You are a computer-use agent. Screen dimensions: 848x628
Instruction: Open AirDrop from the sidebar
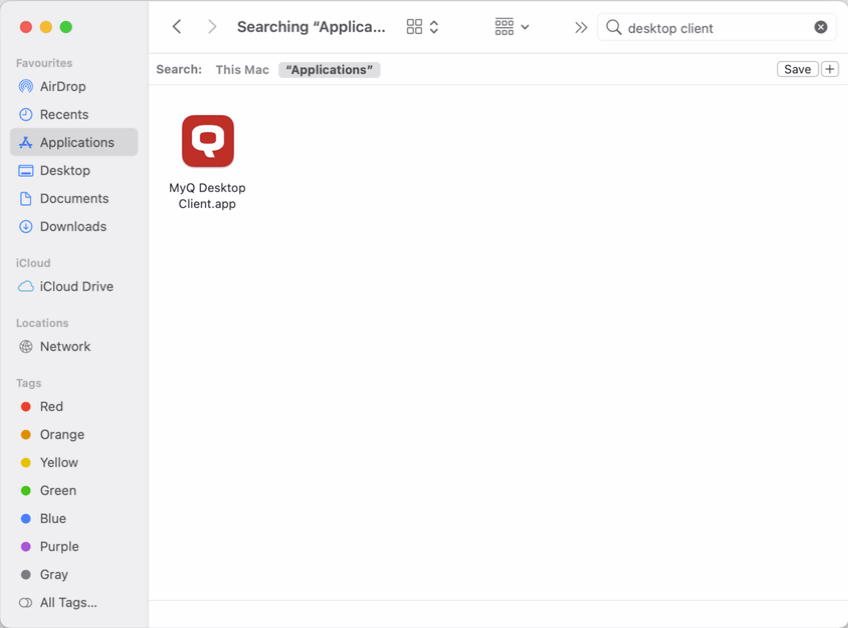[56, 86]
